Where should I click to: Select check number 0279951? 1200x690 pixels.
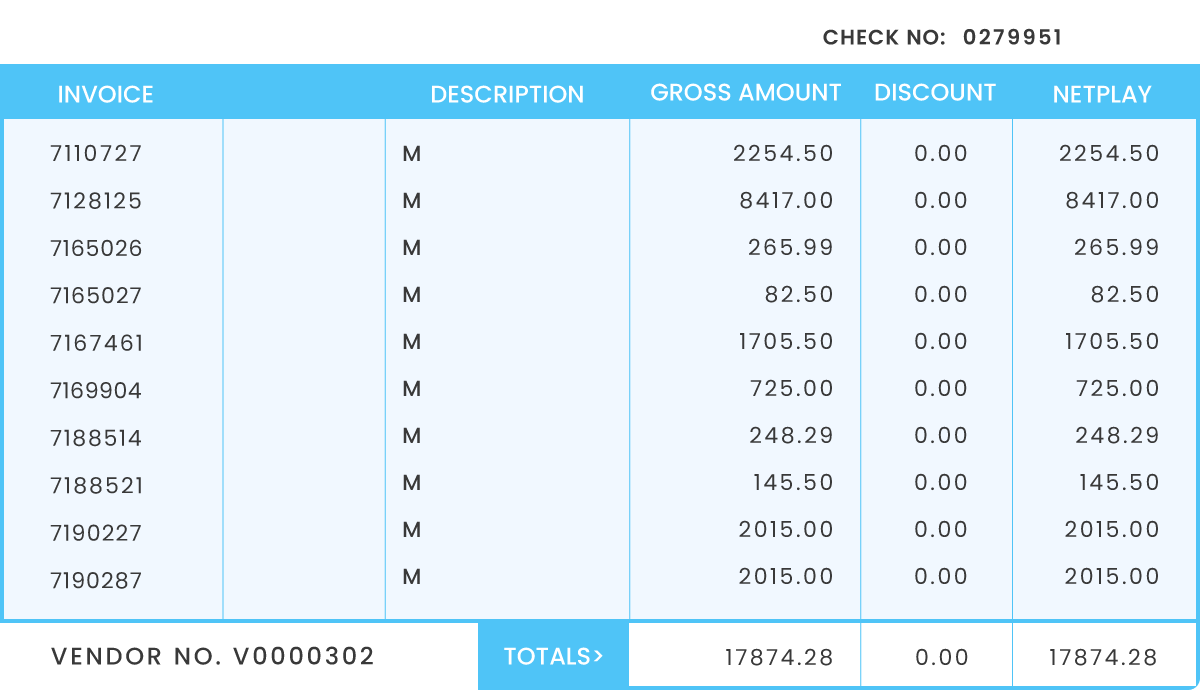pyautogui.click(x=1012, y=38)
